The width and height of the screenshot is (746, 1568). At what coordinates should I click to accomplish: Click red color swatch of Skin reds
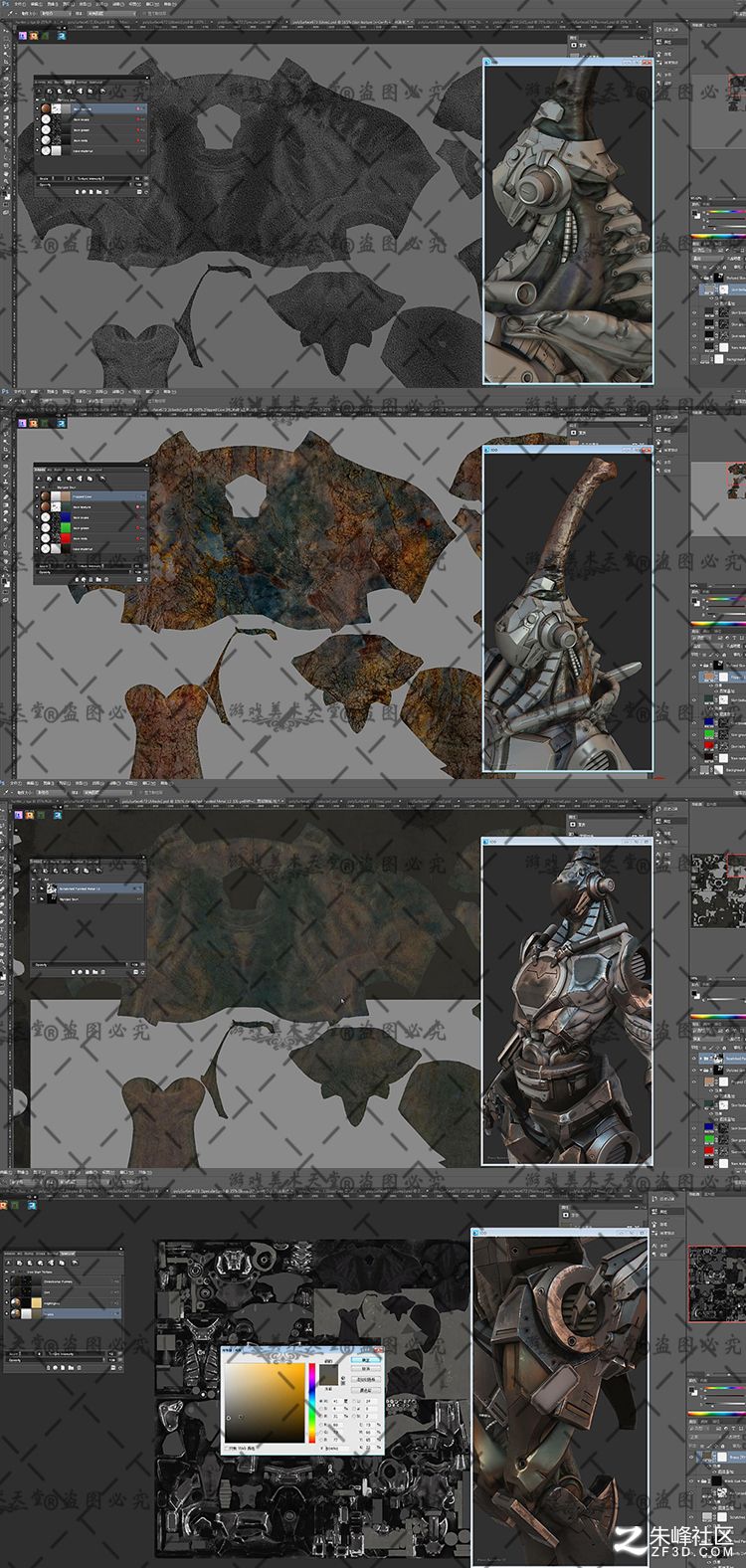pos(66,538)
